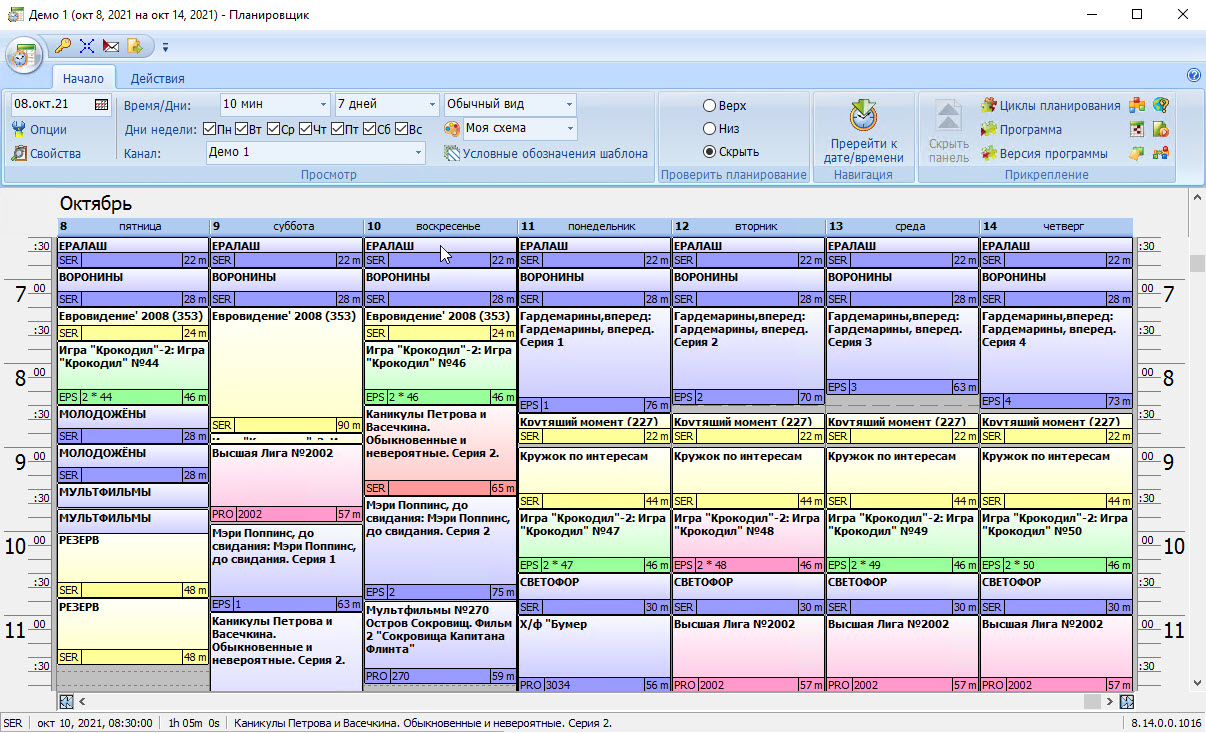Image resolution: width=1206 pixels, height=733 pixels.
Task: Expand the 10 мин time interval dropdown
Action: 323,104
